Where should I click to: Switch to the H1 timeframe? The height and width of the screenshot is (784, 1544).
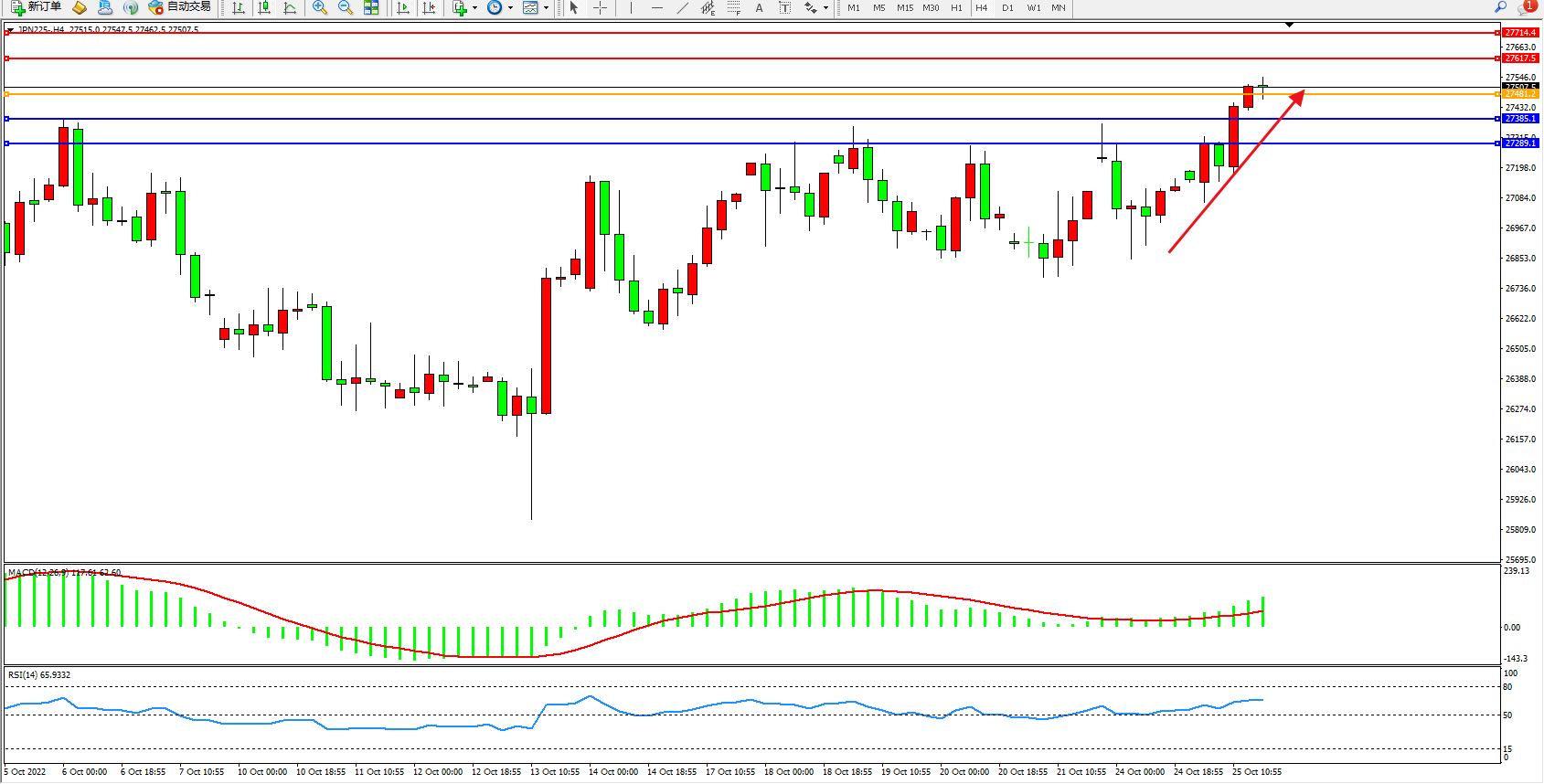pos(956,7)
